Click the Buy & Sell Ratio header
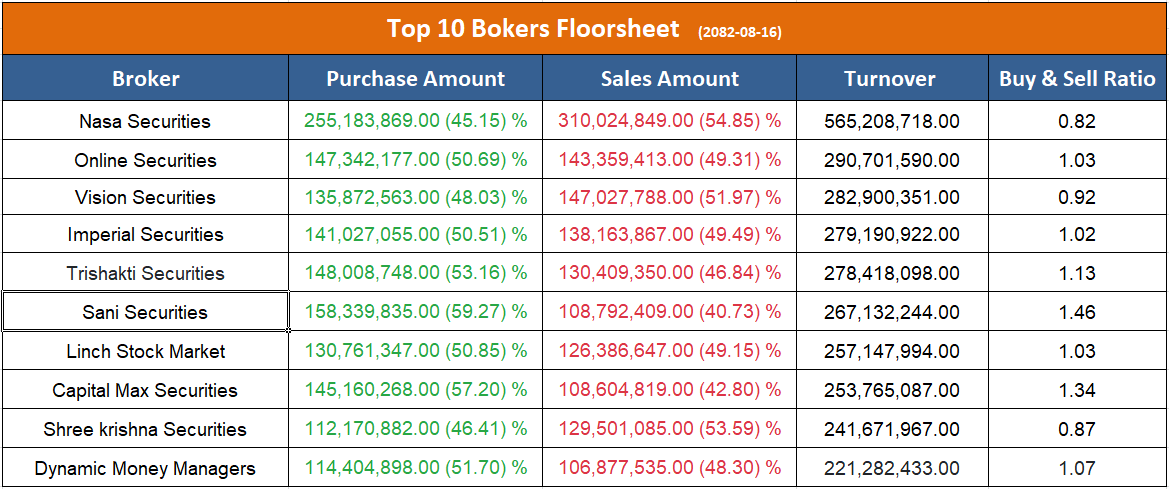The width and height of the screenshot is (1169, 489). 1077,78
